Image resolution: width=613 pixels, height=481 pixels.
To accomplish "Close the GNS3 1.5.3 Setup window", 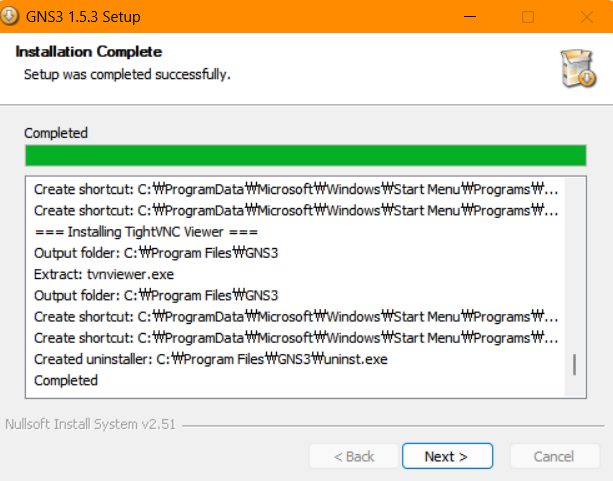I will (x=587, y=16).
